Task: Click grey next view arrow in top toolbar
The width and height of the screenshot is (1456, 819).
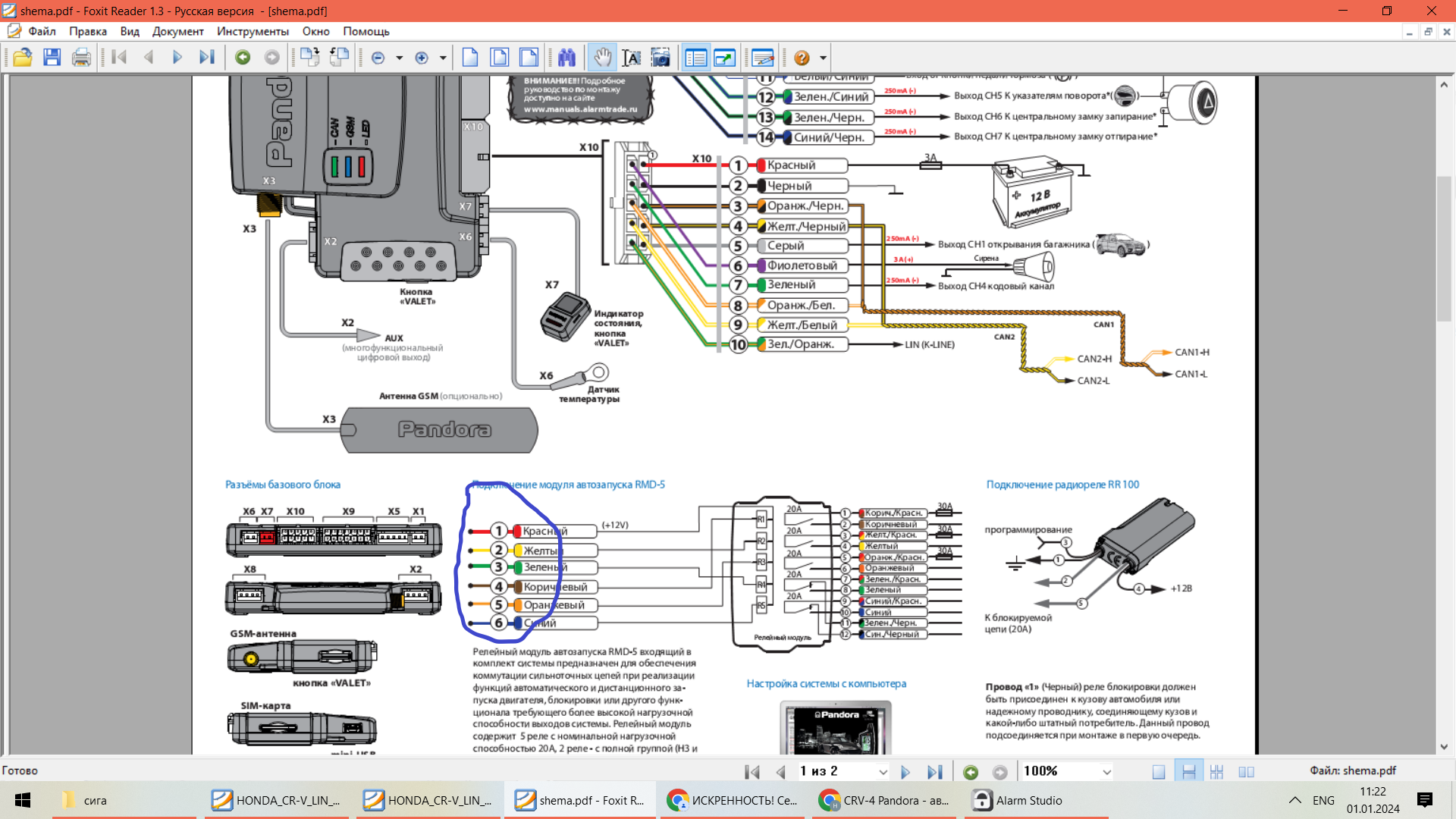Action: [x=271, y=58]
